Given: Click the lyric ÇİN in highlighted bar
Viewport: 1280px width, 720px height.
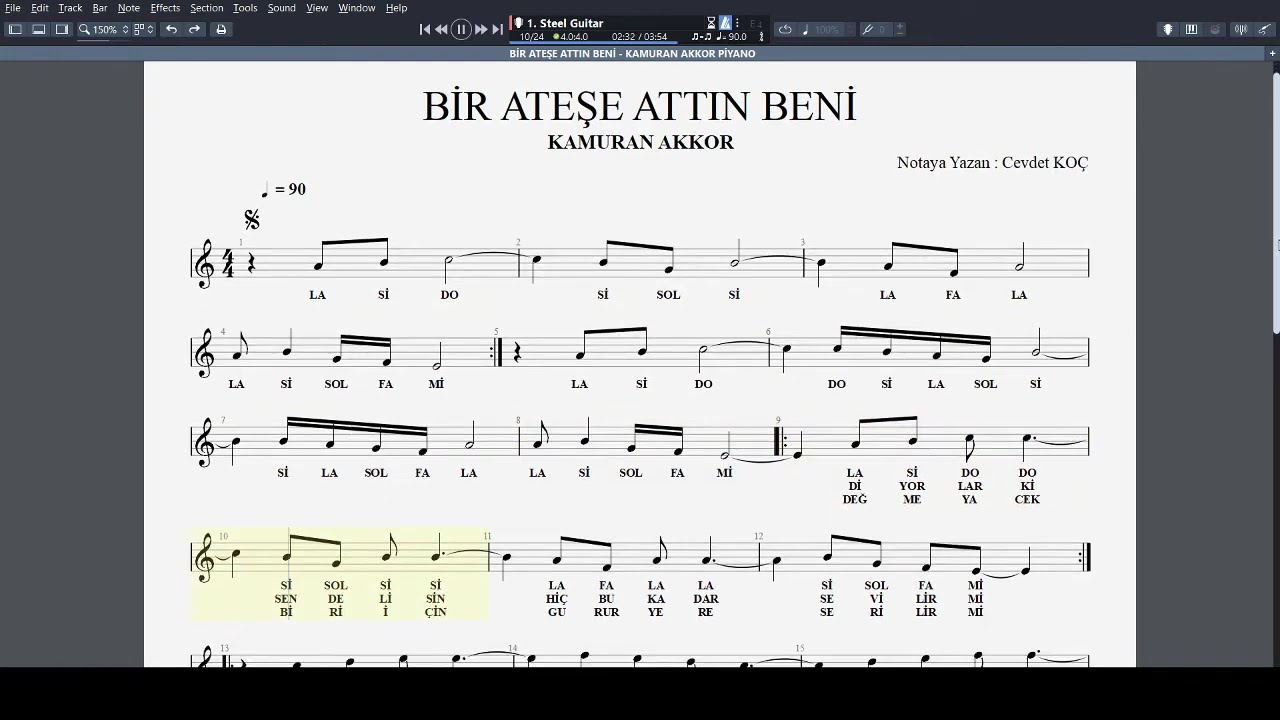Looking at the screenshot, I should (x=435, y=612).
